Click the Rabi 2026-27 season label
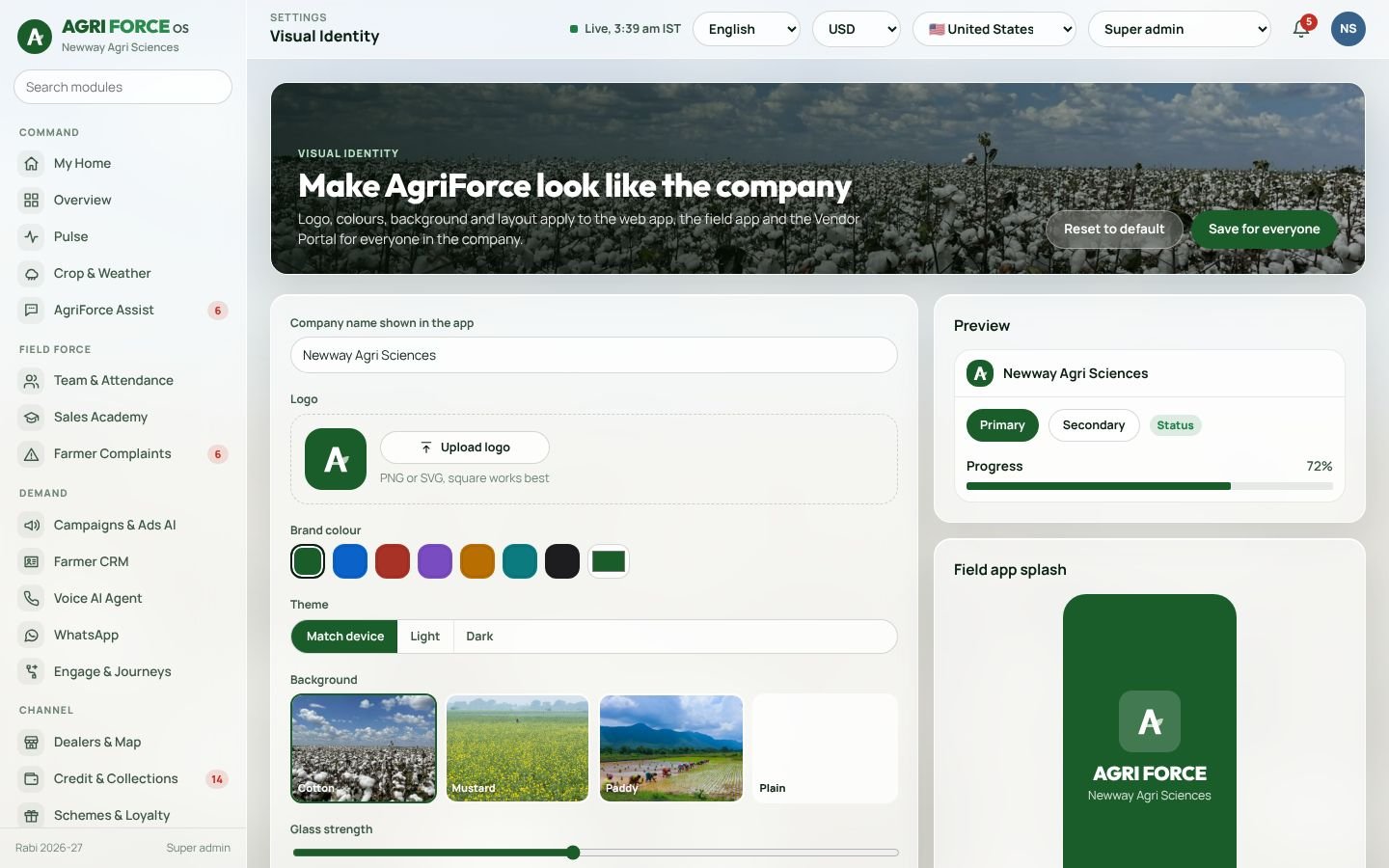Image resolution: width=1389 pixels, height=868 pixels. point(49,848)
